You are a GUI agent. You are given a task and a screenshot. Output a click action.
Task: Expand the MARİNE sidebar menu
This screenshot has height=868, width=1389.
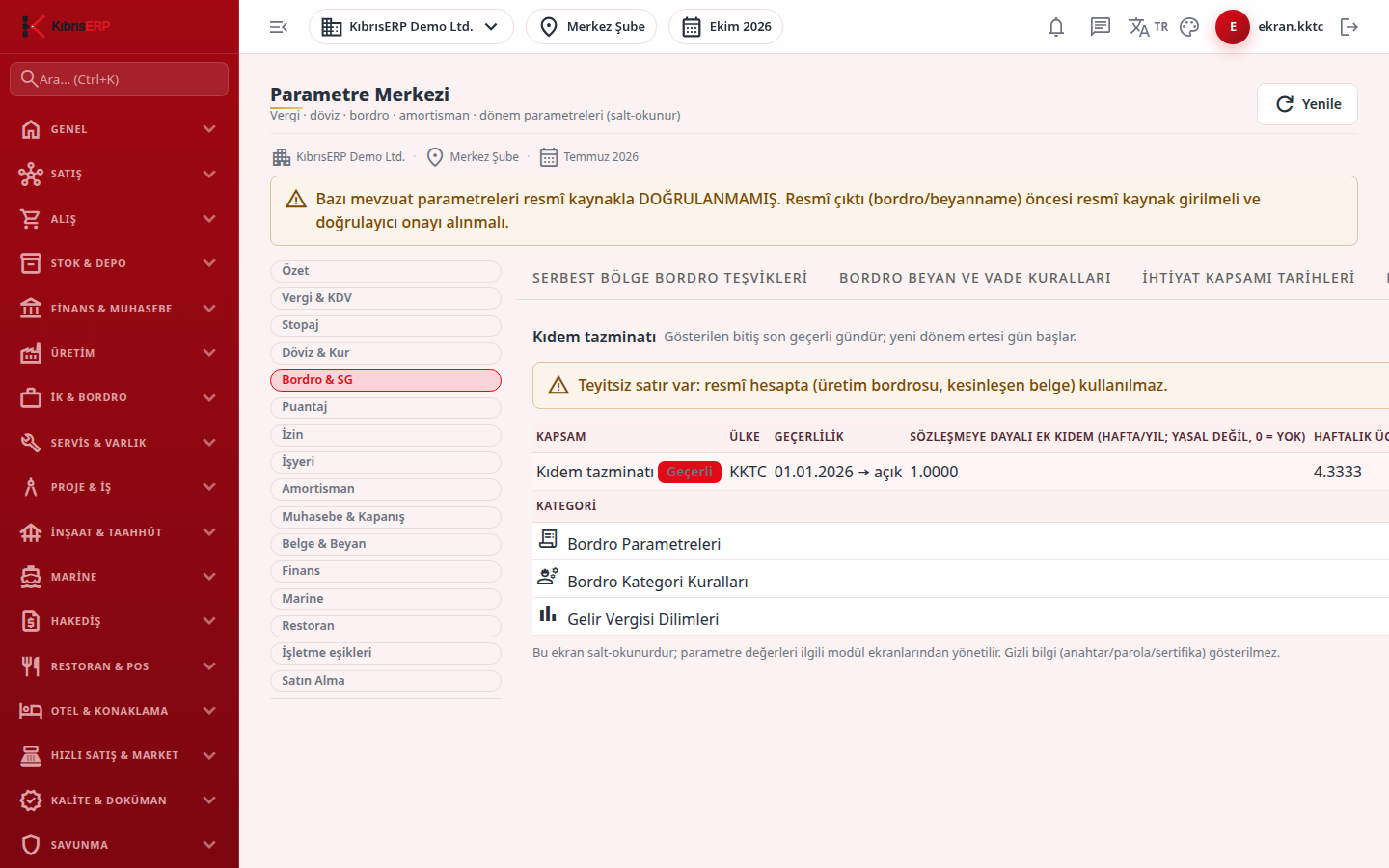click(x=120, y=577)
